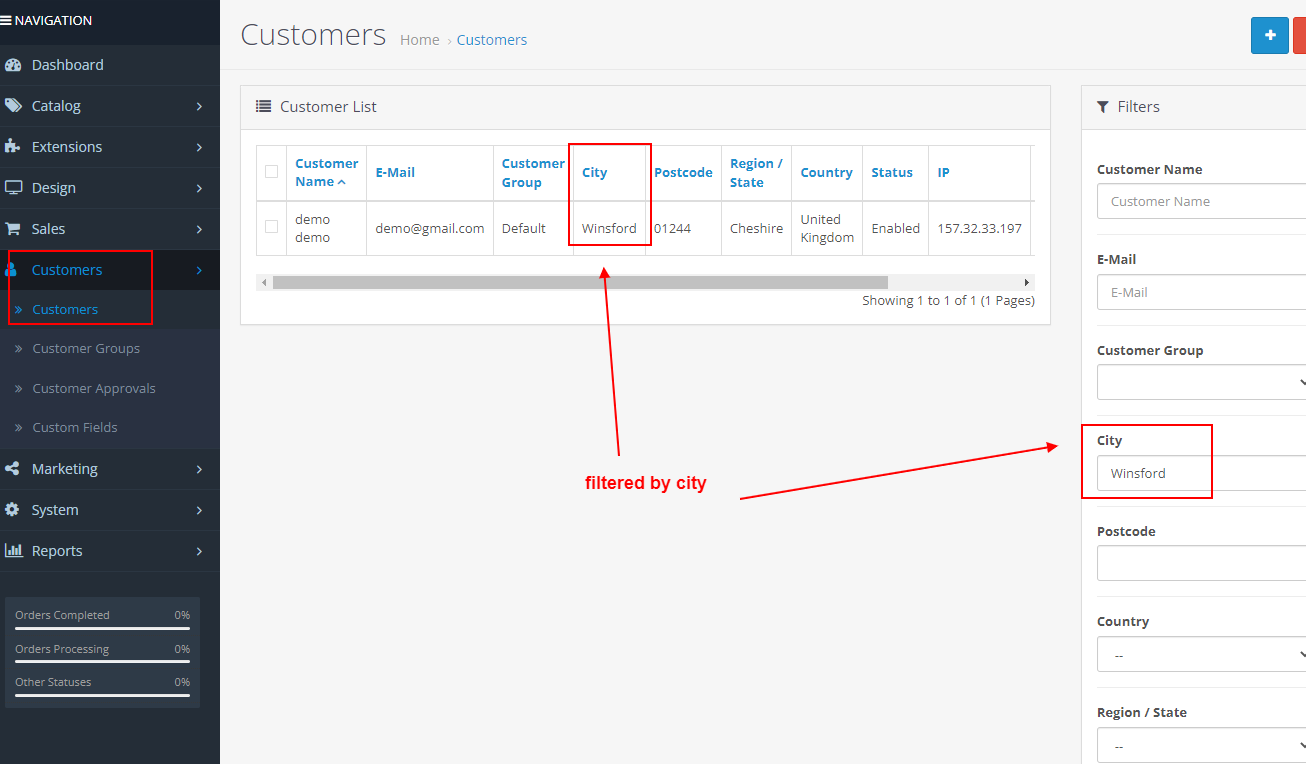The height and width of the screenshot is (764, 1306).
Task: Click the Marketing share icon
Action: [12, 469]
